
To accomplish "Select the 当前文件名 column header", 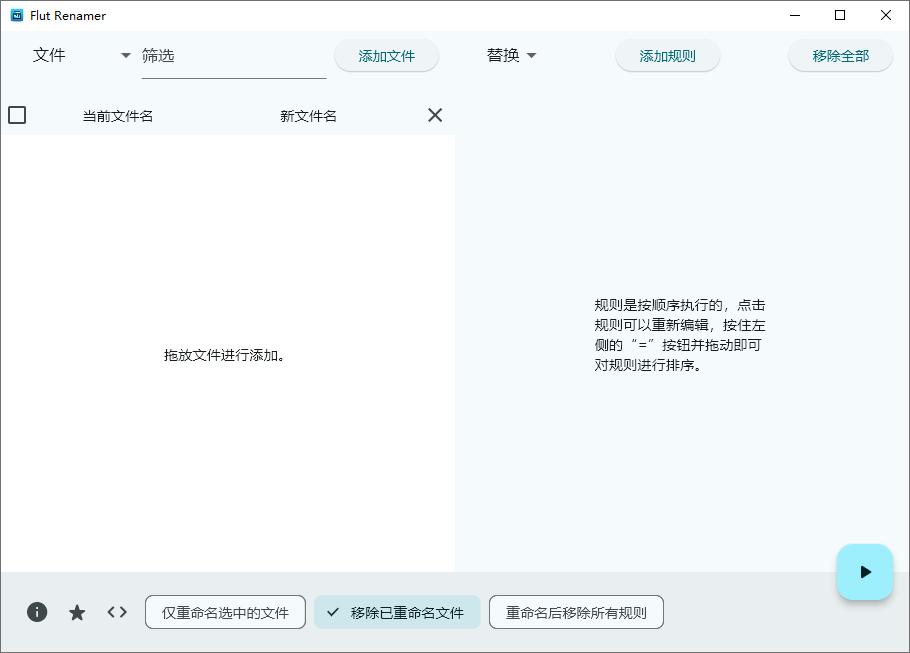I will click(x=117, y=115).
